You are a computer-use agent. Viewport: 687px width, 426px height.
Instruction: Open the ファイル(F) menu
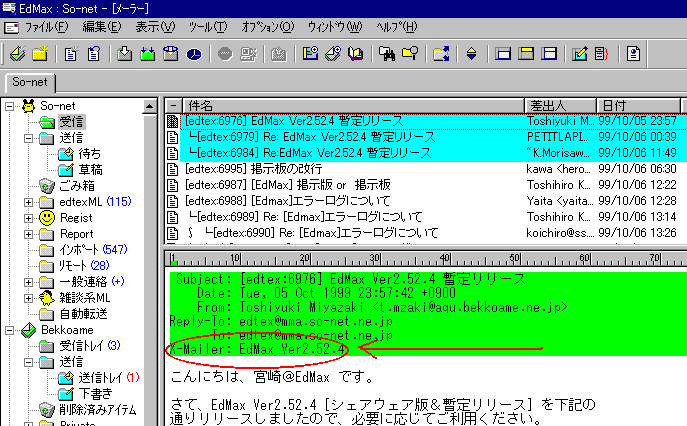tap(46, 27)
